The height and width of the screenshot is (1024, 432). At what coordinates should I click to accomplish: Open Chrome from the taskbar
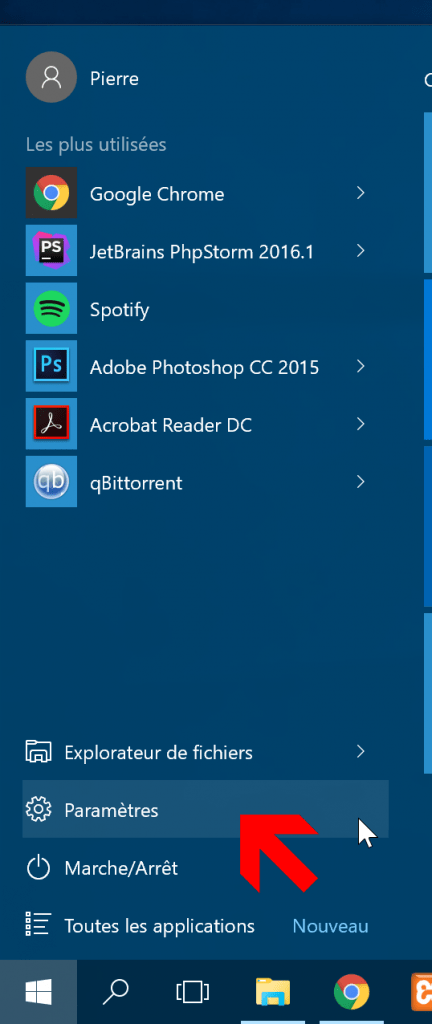[x=351, y=992]
